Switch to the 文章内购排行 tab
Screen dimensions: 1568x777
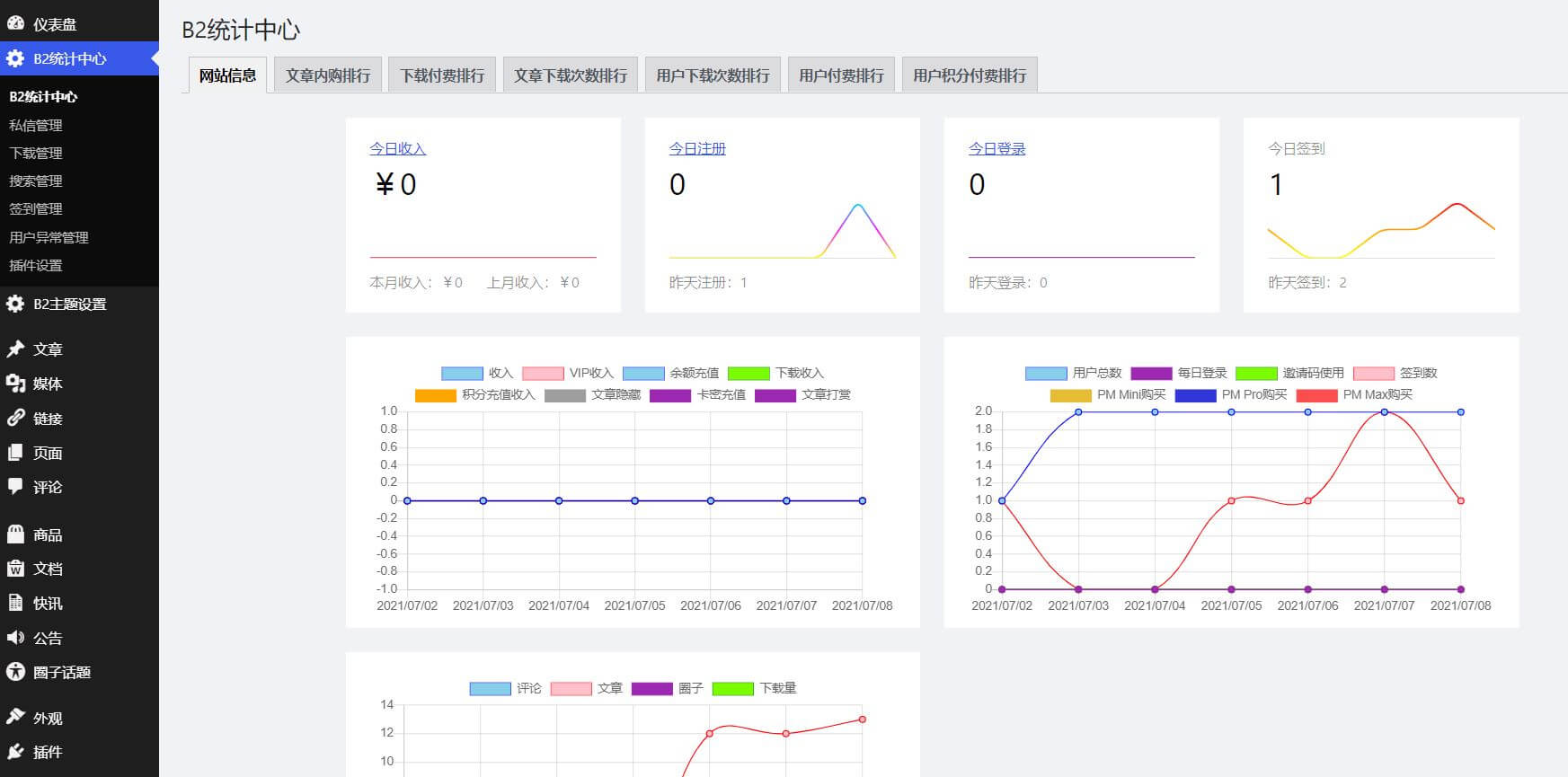(x=328, y=75)
